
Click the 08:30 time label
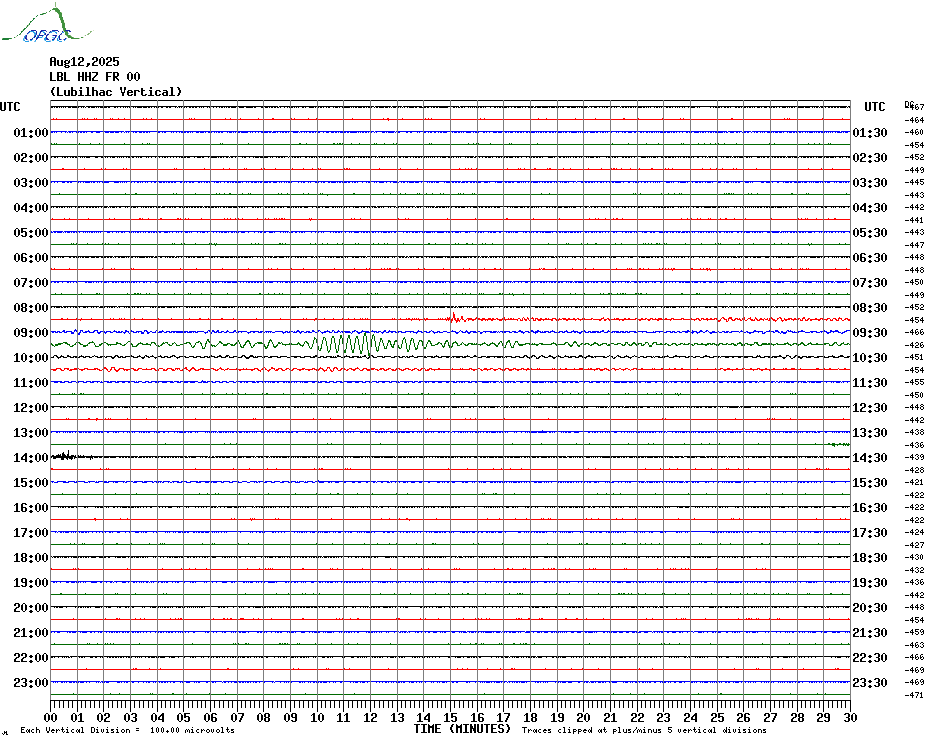point(870,307)
